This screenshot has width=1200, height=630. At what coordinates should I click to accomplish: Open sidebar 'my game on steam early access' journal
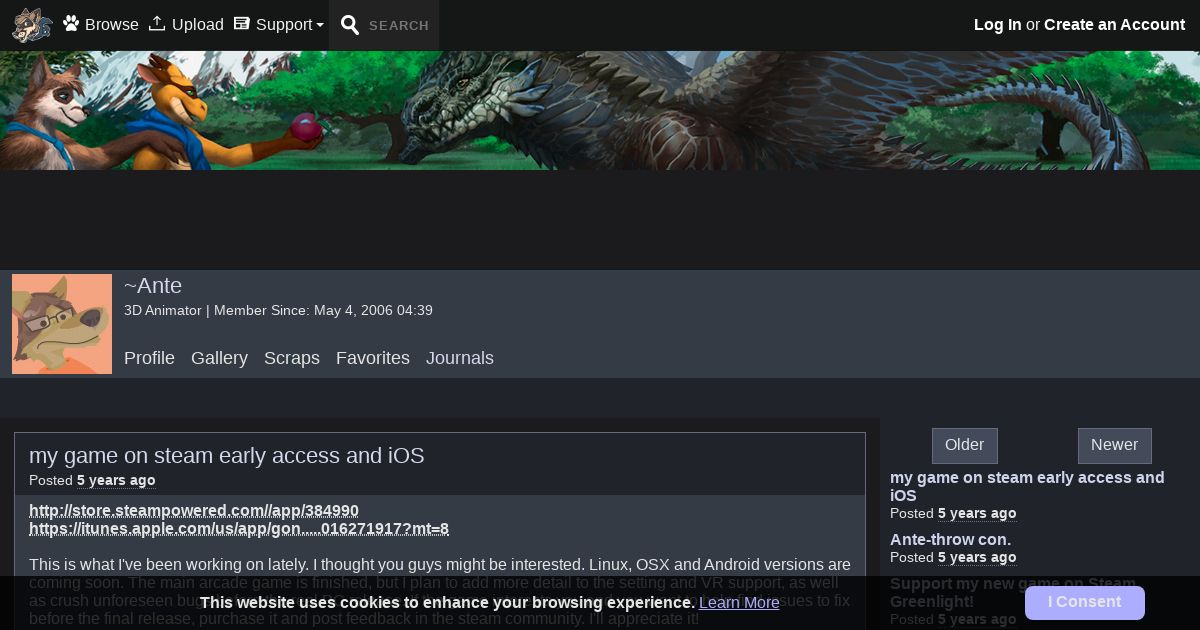click(x=1027, y=486)
